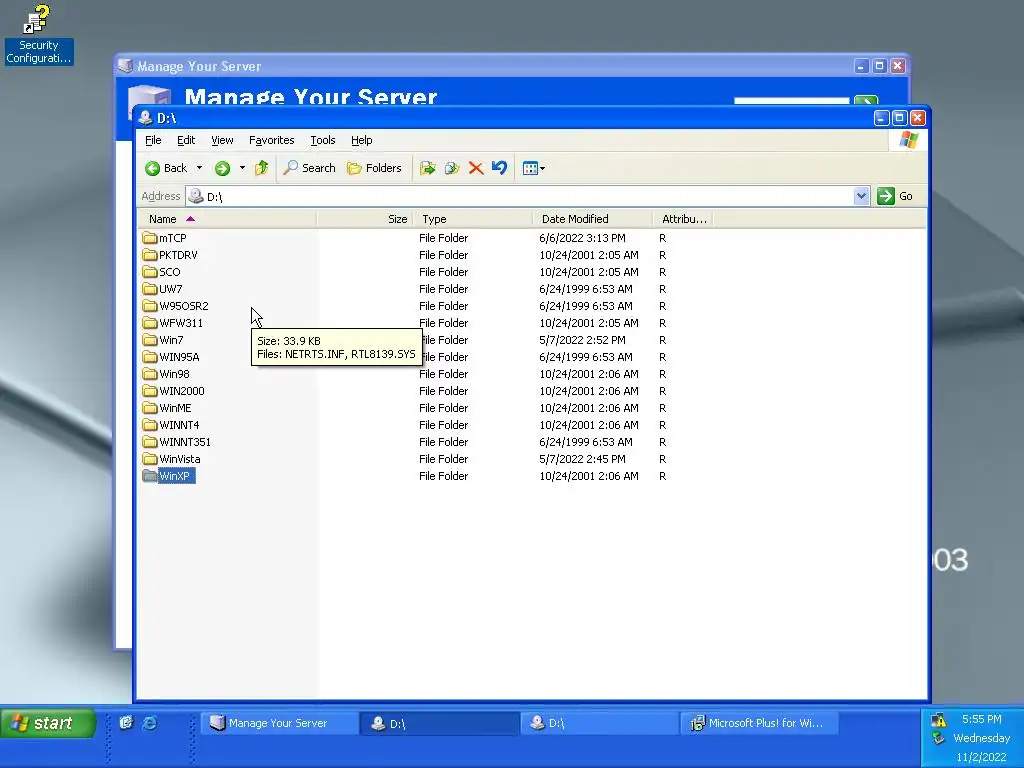Open the Views dropdown arrow

[x=543, y=168]
